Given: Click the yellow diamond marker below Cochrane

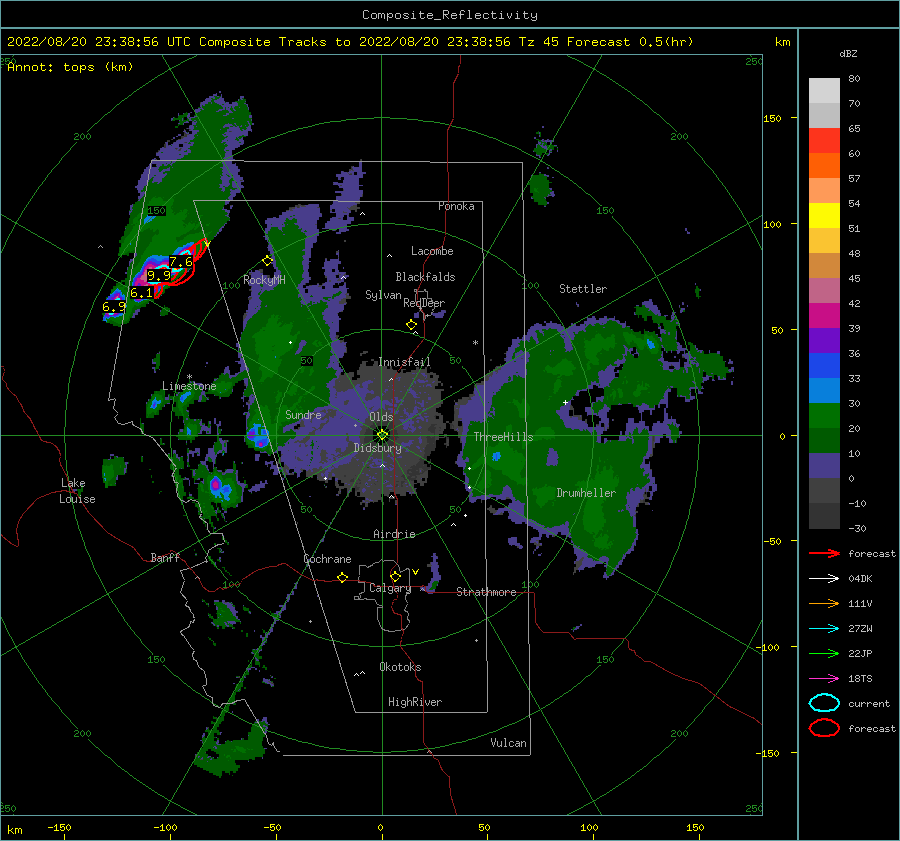Looking at the screenshot, I should click(x=342, y=577).
